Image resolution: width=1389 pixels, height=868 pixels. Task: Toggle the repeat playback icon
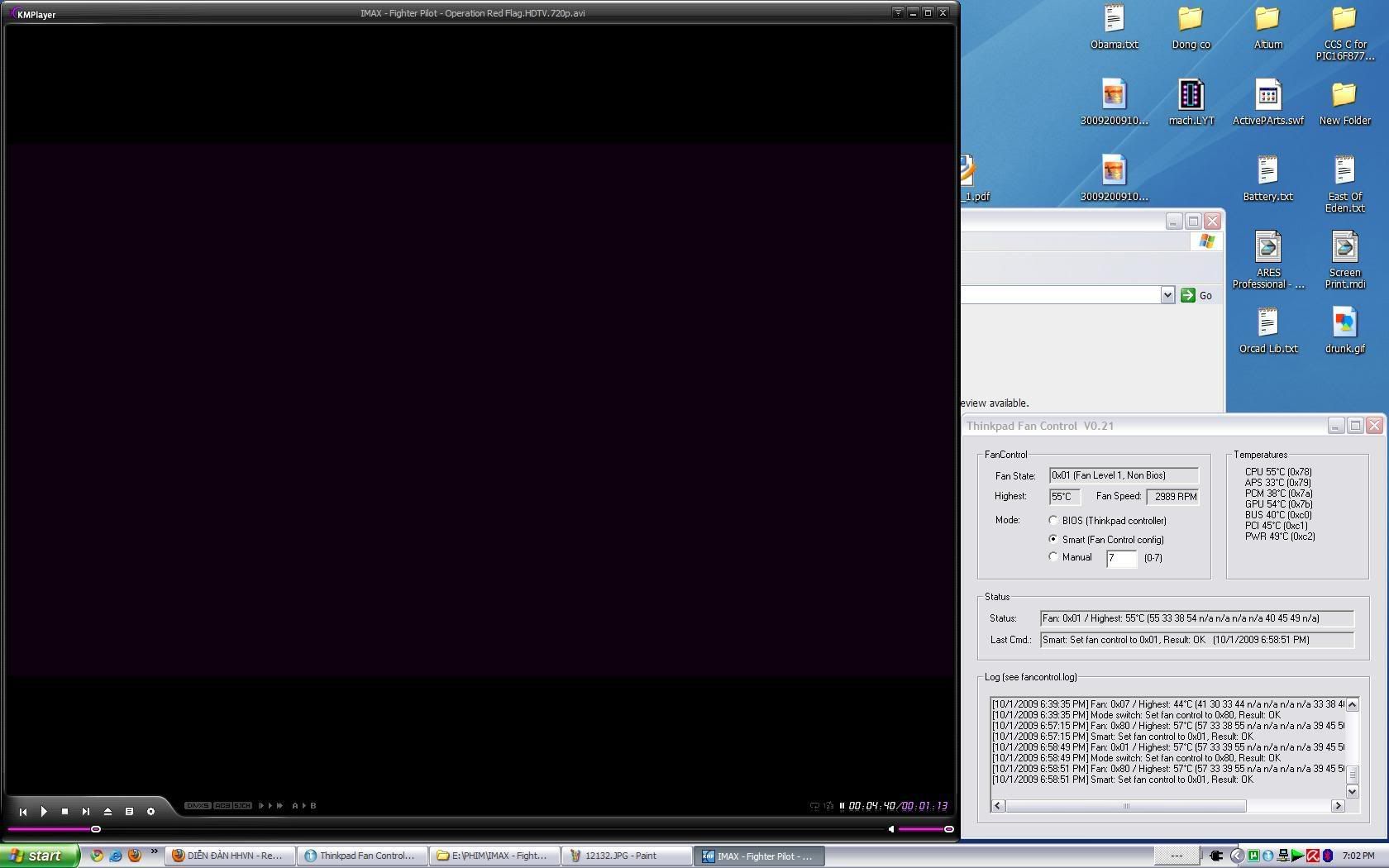point(814,806)
